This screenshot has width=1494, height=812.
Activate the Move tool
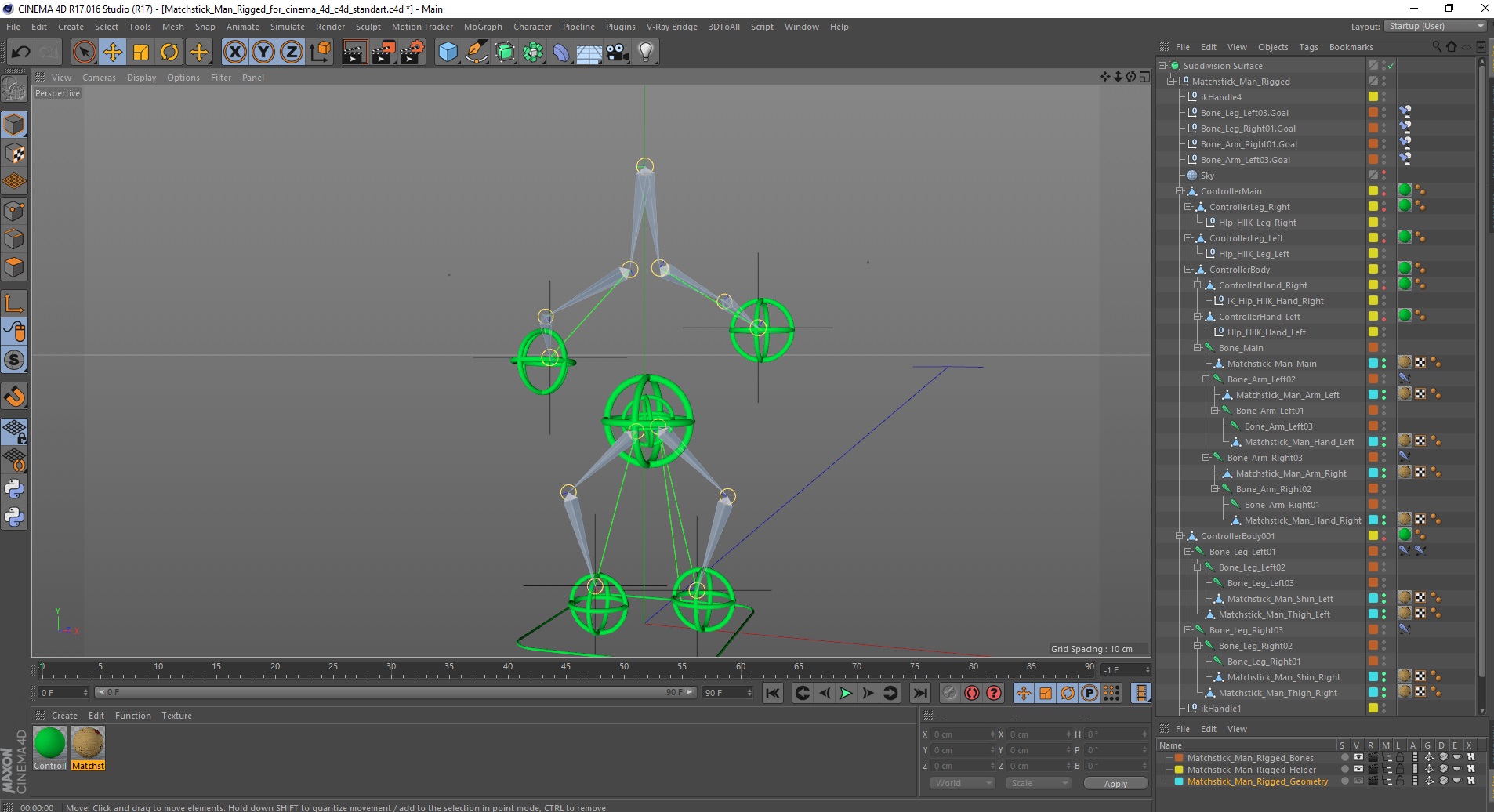[112, 52]
